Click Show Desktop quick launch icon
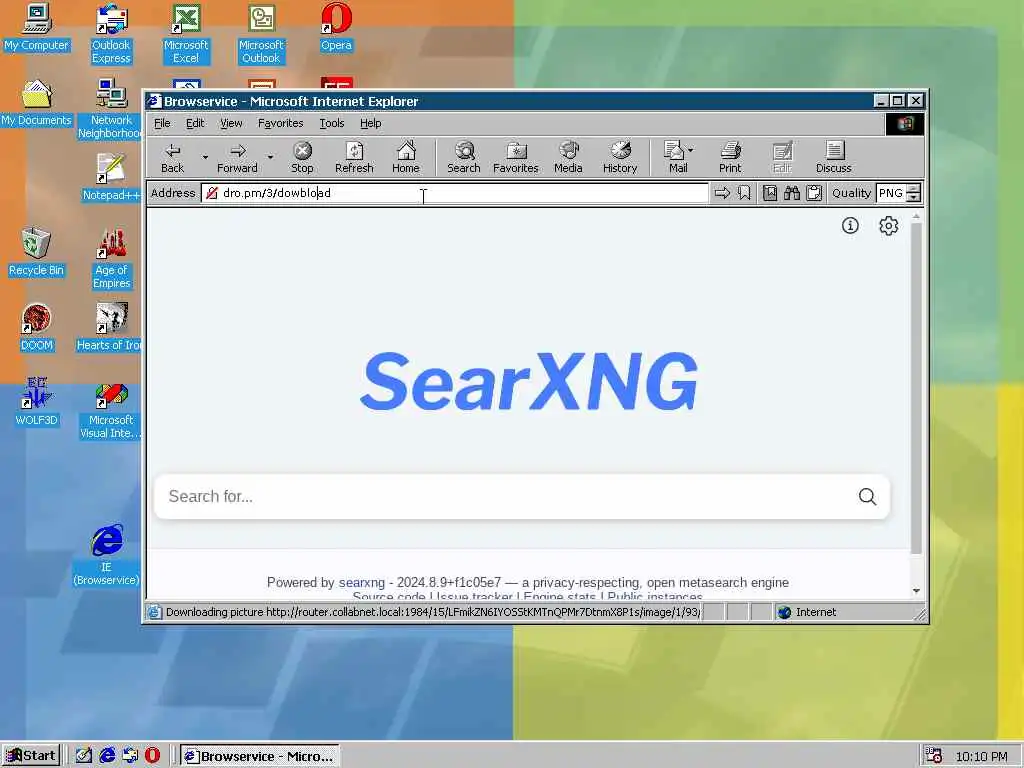 [x=84, y=756]
